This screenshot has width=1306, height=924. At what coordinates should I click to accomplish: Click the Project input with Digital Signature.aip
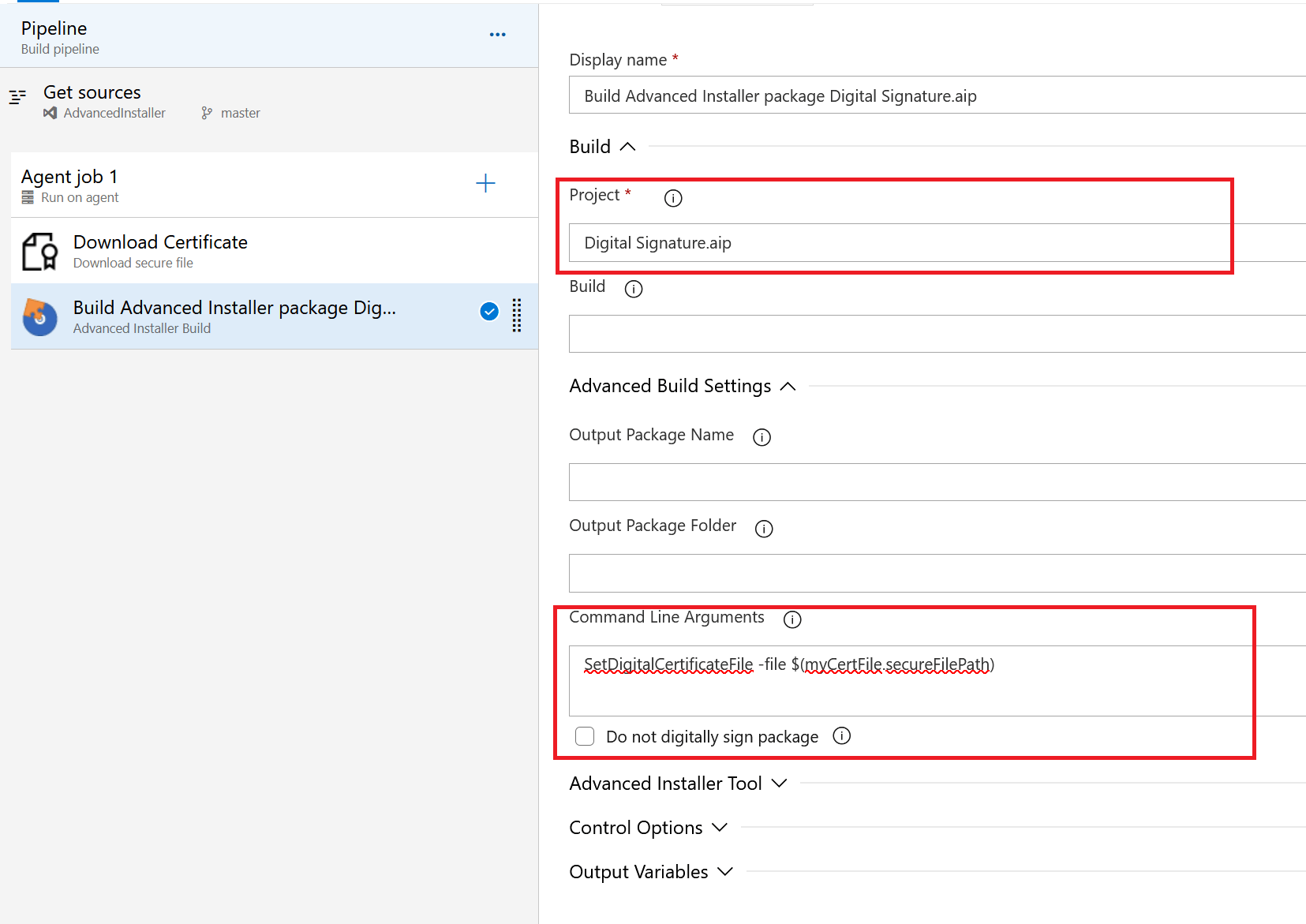click(x=937, y=242)
